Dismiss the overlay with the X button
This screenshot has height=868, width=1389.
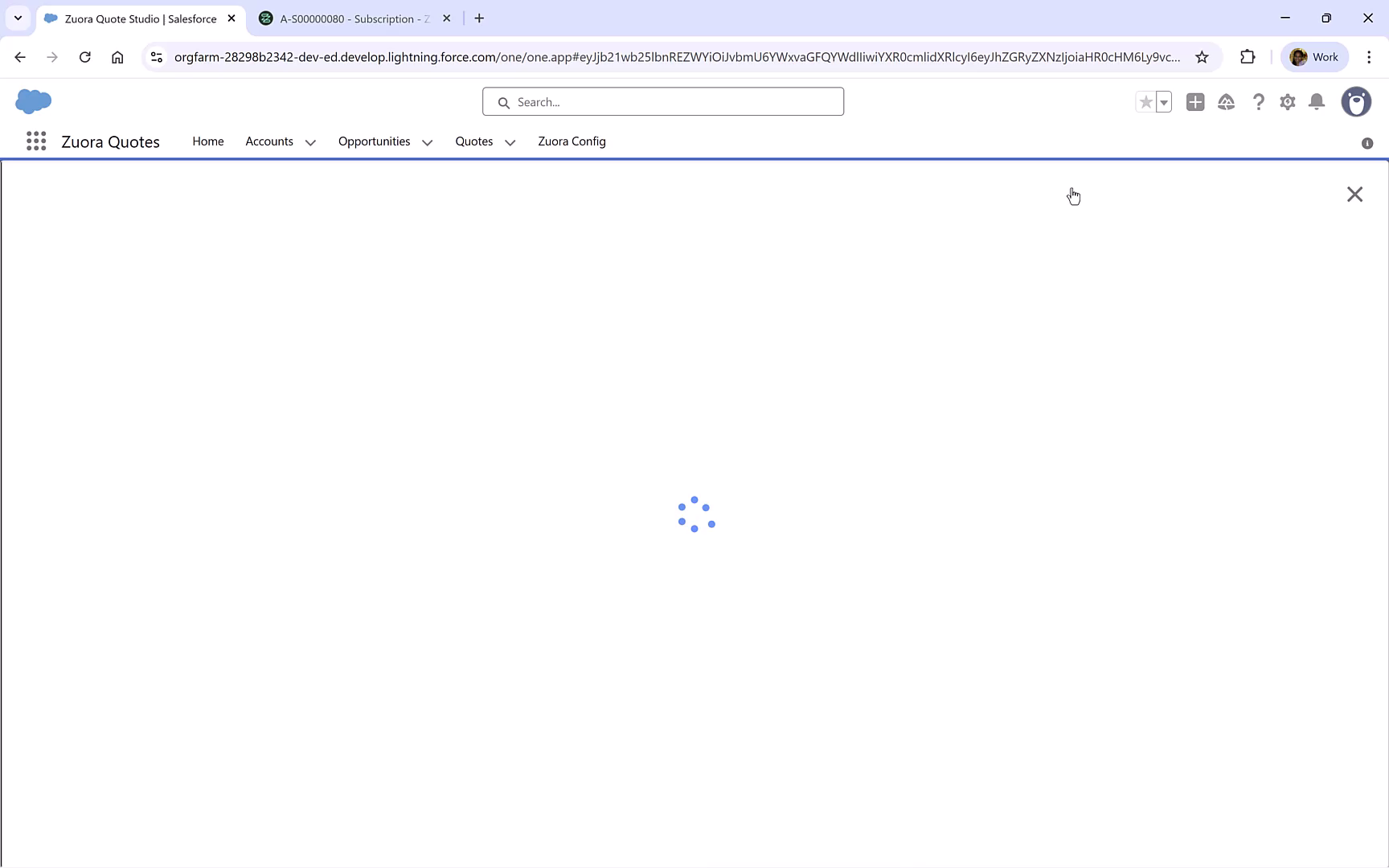[1354, 194]
